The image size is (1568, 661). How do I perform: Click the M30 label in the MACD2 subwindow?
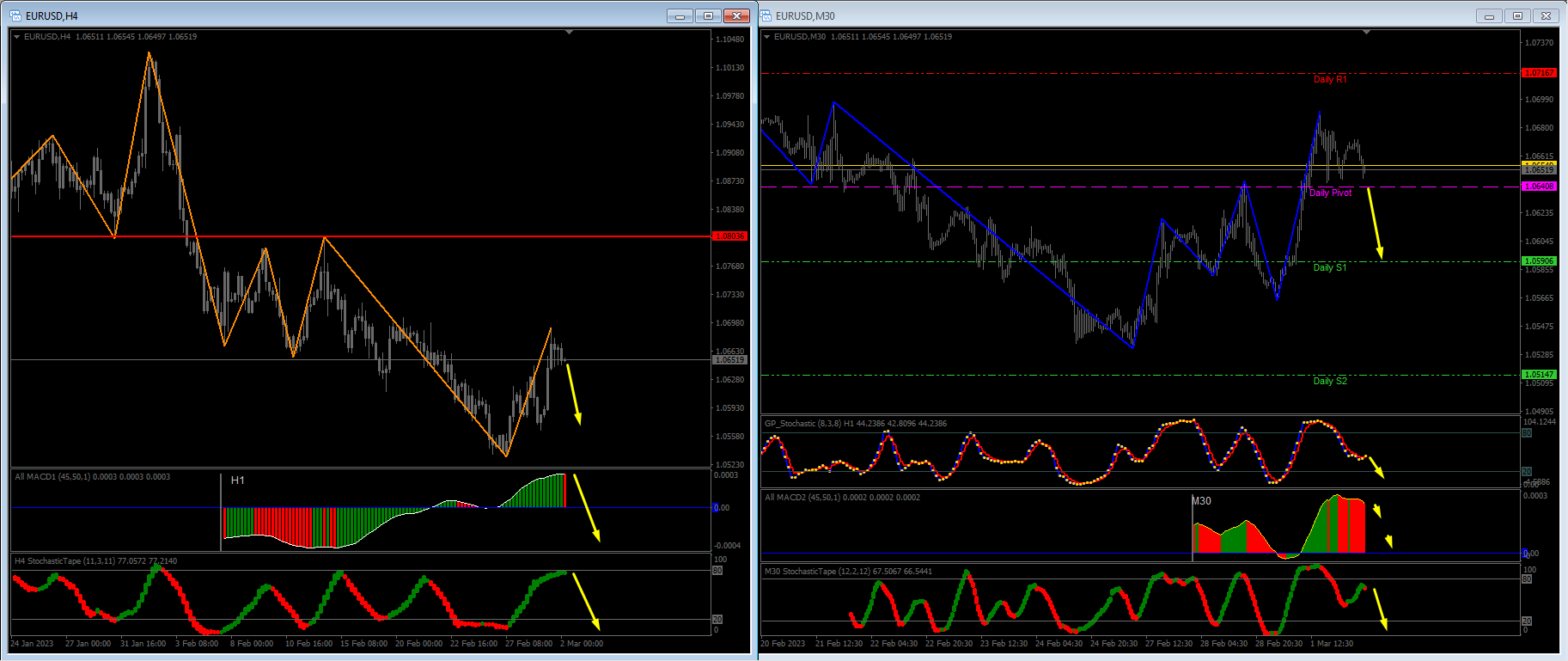pos(1202,501)
